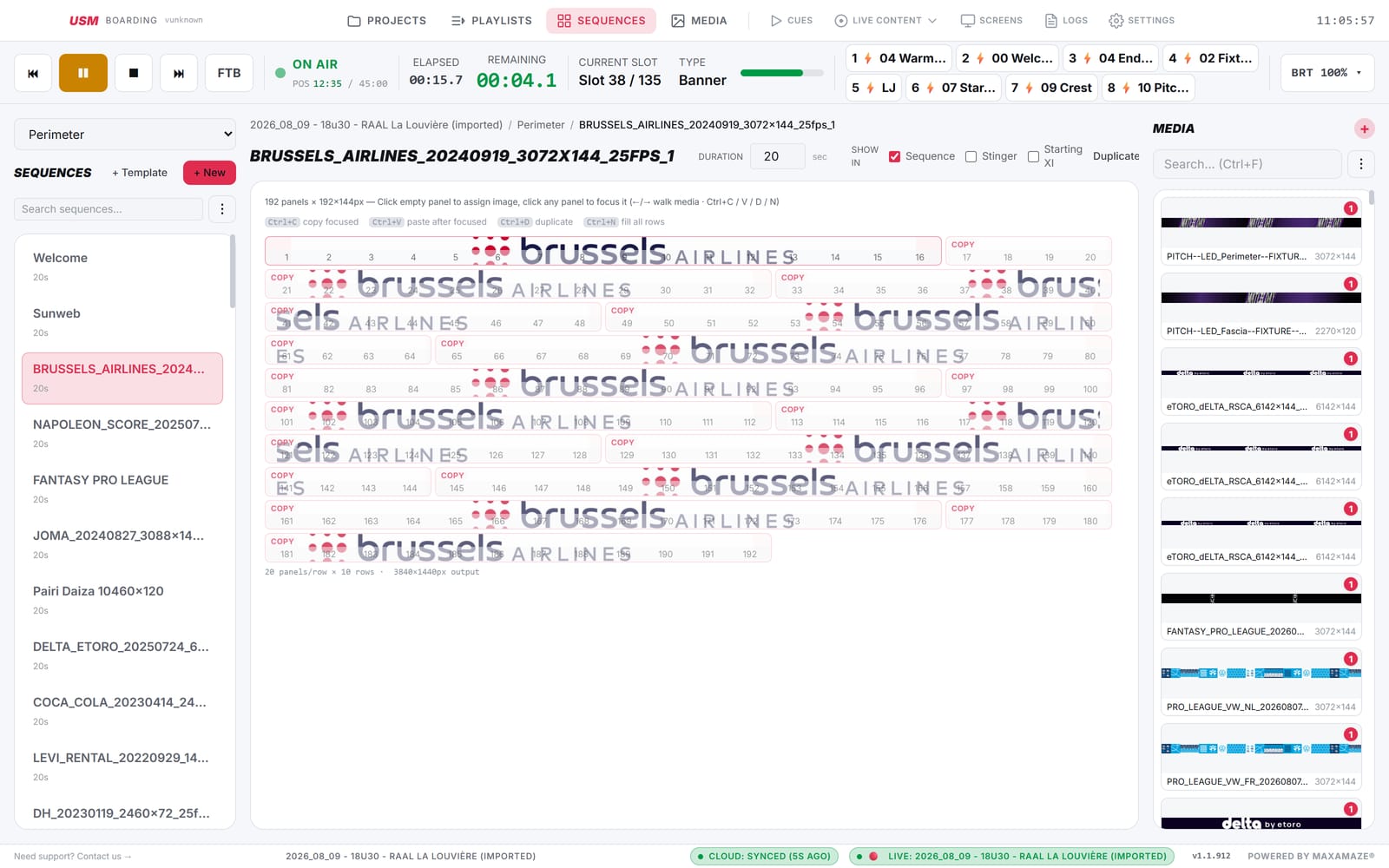The width and height of the screenshot is (1389, 868).
Task: Open the BRT 100% brightness dropdown
Action: (1326, 73)
